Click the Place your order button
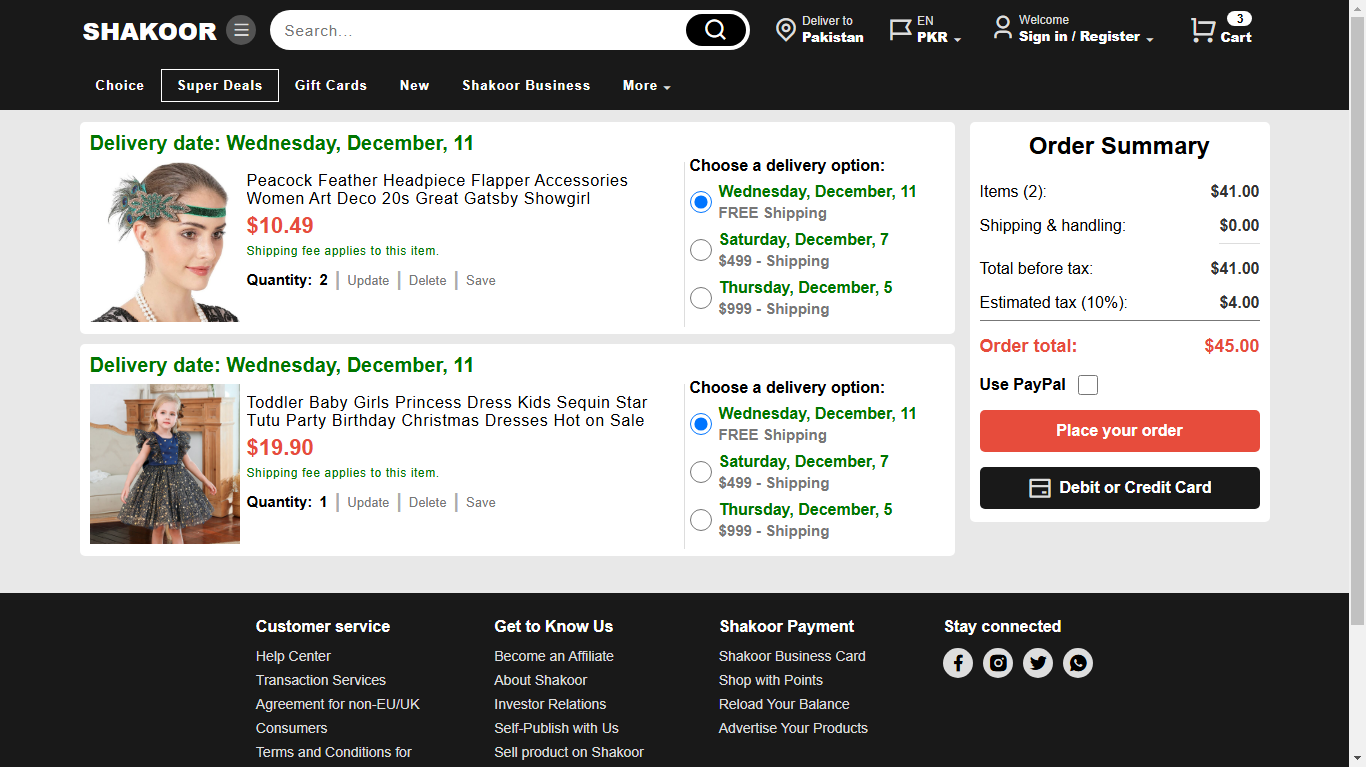The image size is (1366, 767). (1120, 431)
